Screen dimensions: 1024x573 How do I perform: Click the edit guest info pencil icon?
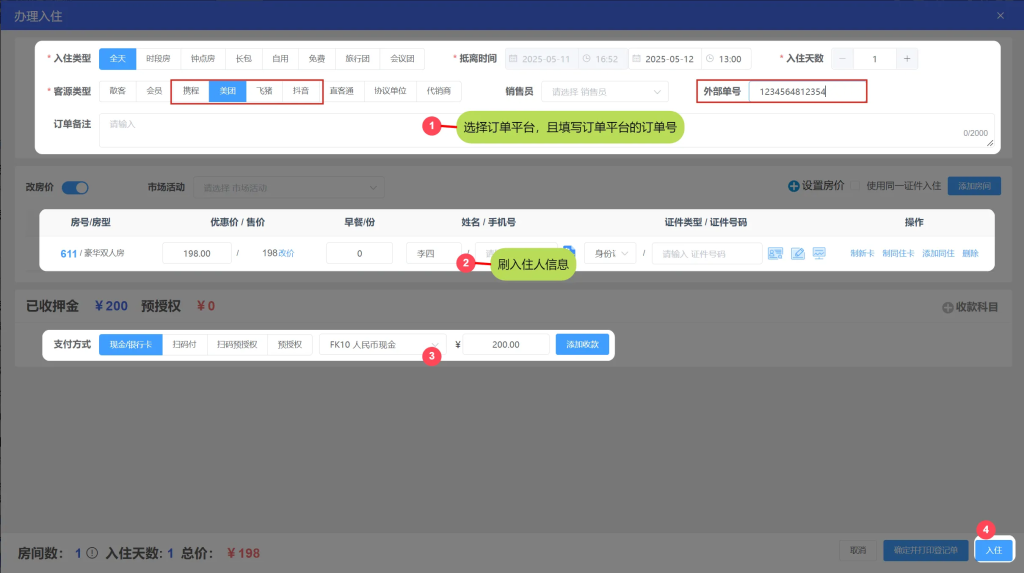pyautogui.click(x=797, y=254)
